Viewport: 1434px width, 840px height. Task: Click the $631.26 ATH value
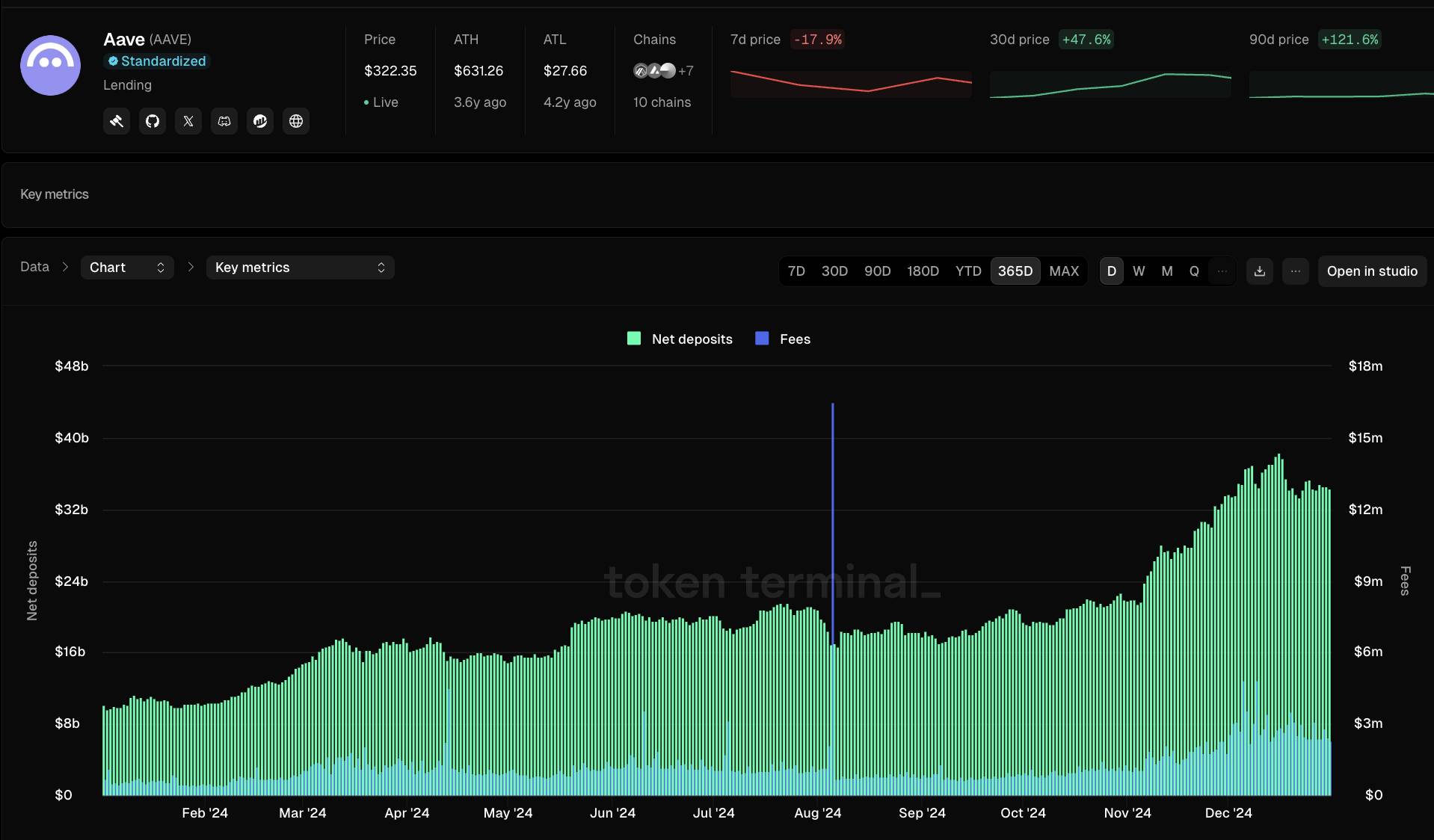click(478, 71)
